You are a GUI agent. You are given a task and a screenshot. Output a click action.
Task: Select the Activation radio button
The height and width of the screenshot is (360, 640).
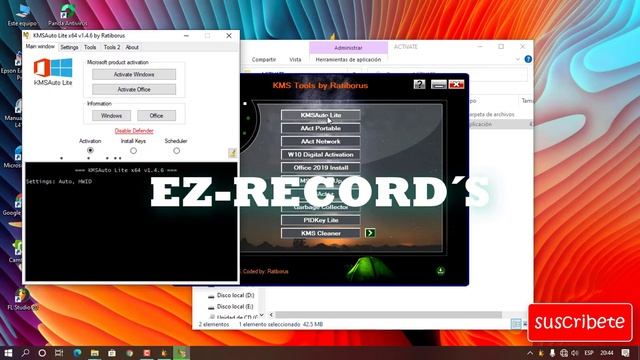(x=90, y=151)
